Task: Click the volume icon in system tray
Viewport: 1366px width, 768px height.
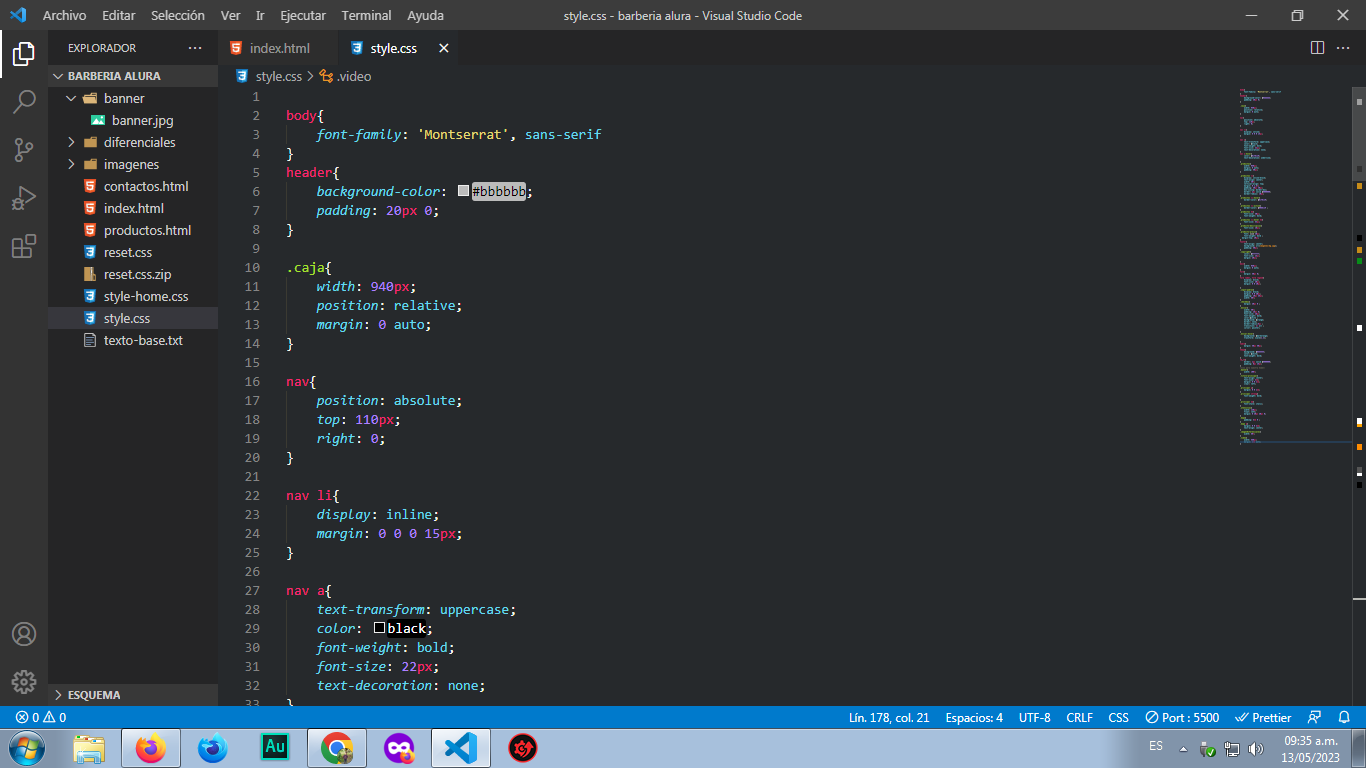Action: (x=1256, y=749)
